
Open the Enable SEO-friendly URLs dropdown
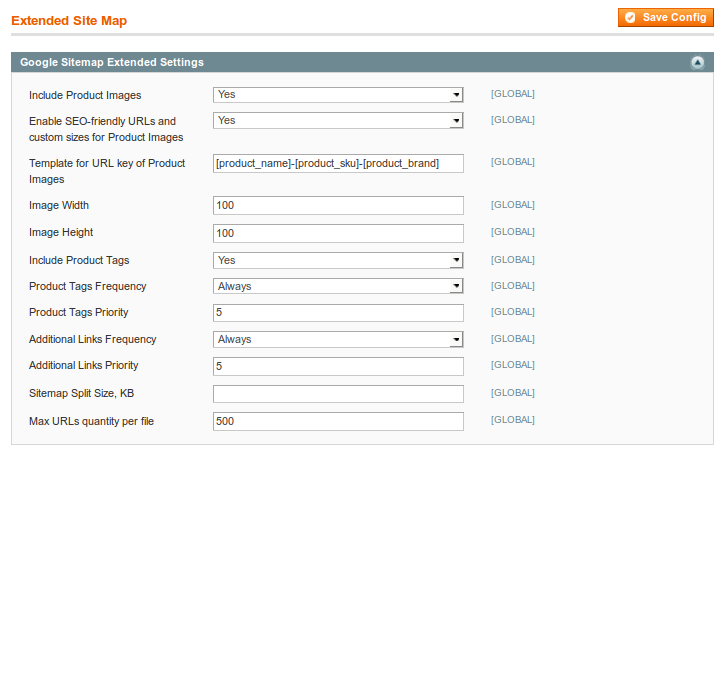pyautogui.click(x=338, y=121)
